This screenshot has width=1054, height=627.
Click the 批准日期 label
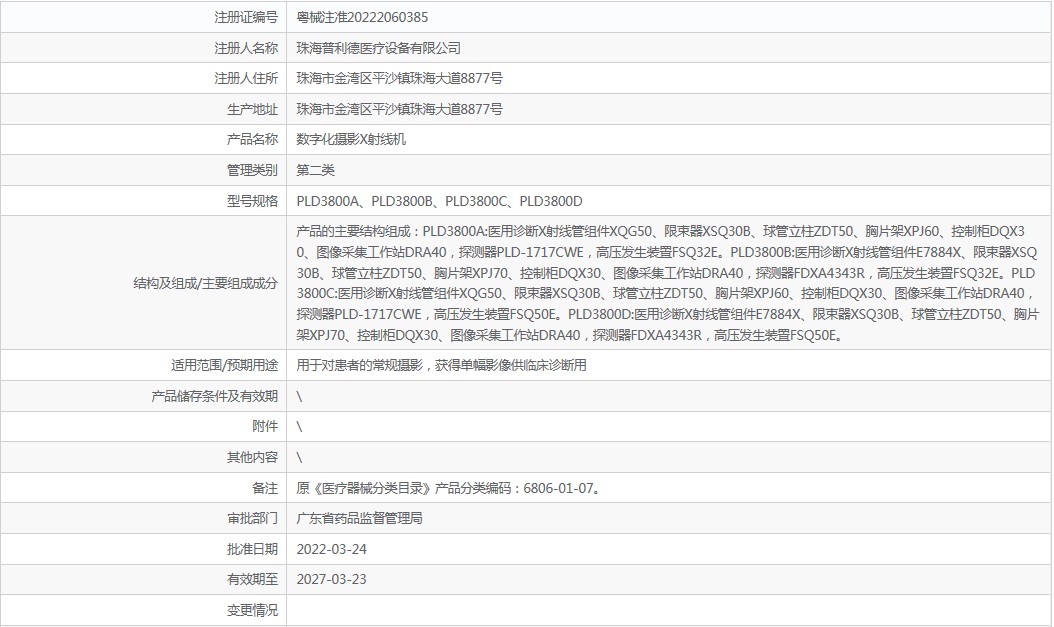(x=252, y=550)
